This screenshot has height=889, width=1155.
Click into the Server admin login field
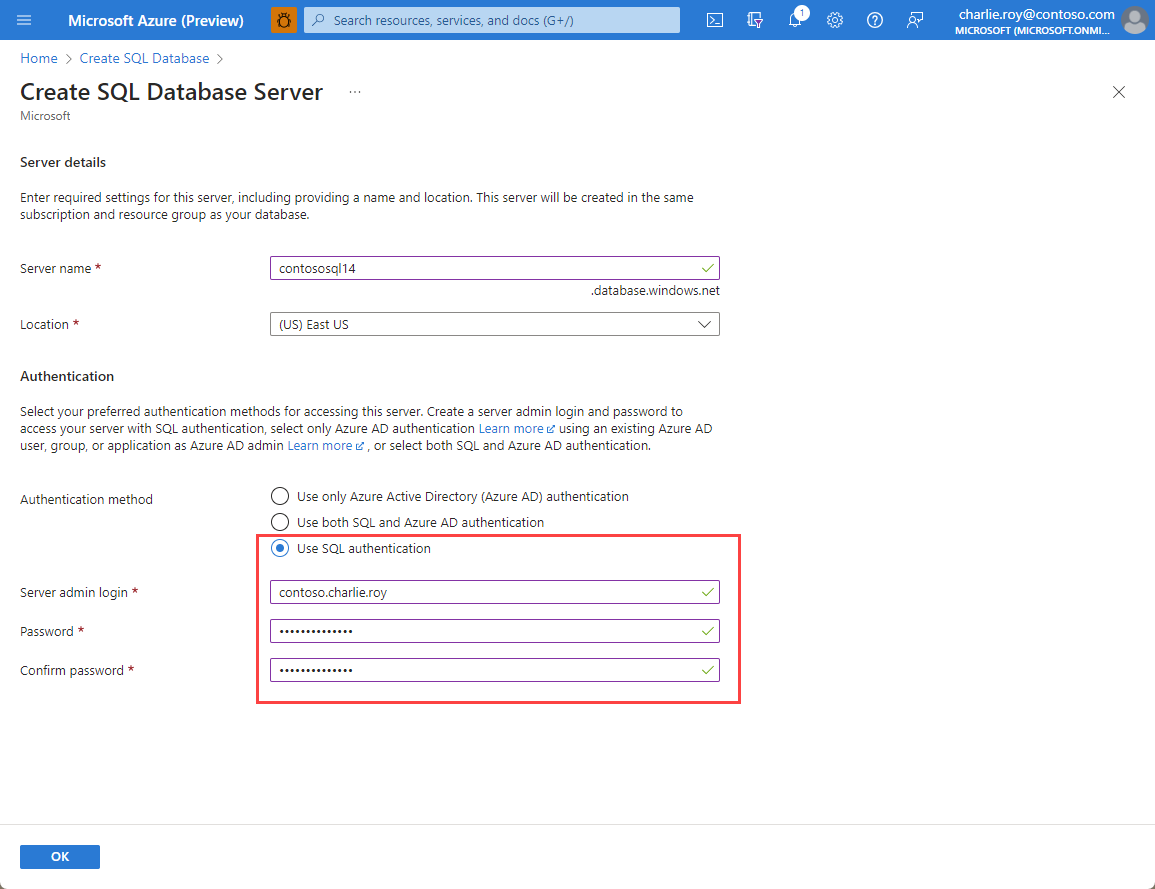click(495, 592)
